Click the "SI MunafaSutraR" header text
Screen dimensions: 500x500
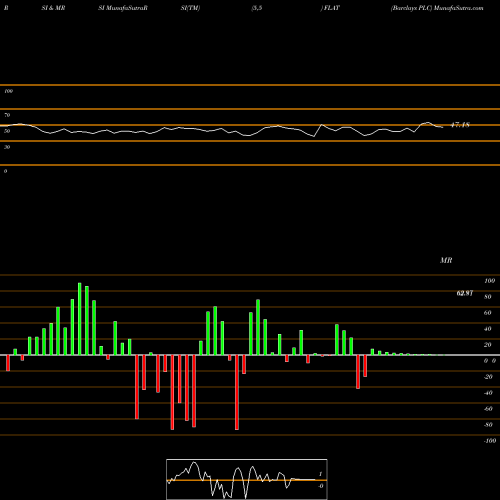point(123,8)
